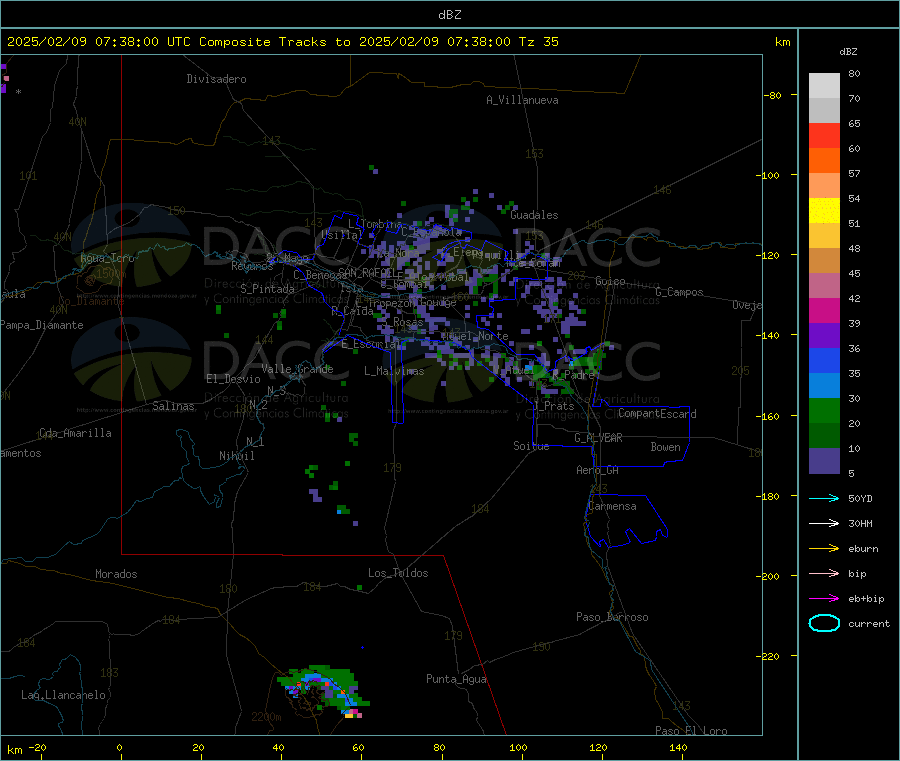
Task: Click the 57 dBZ orange color swatch
Action: (x=824, y=185)
